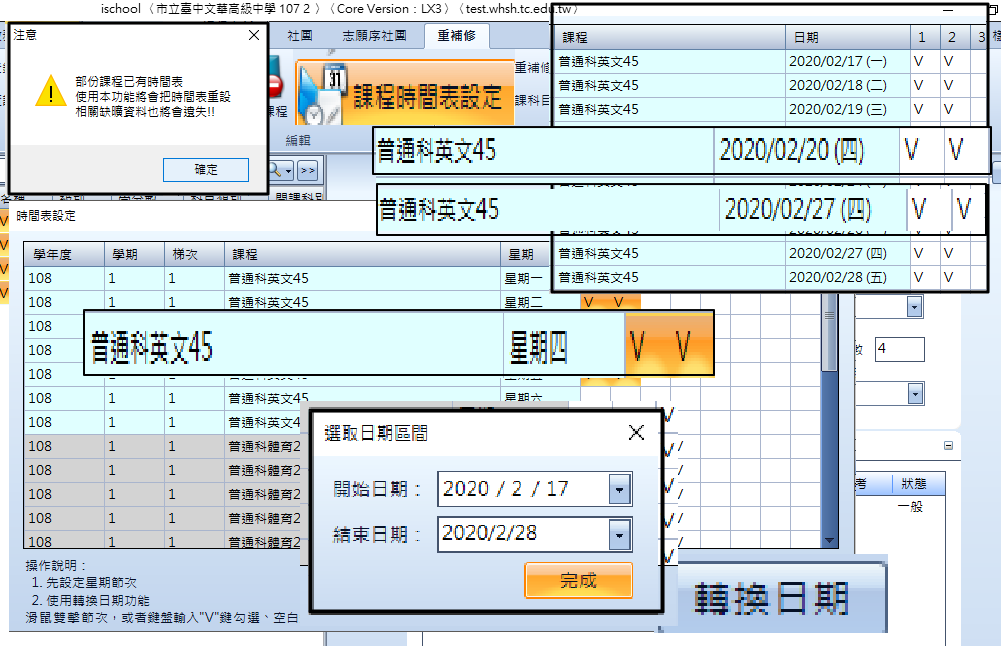Click the 完成 button
Screen dimensions: 1001x646
[x=578, y=580]
